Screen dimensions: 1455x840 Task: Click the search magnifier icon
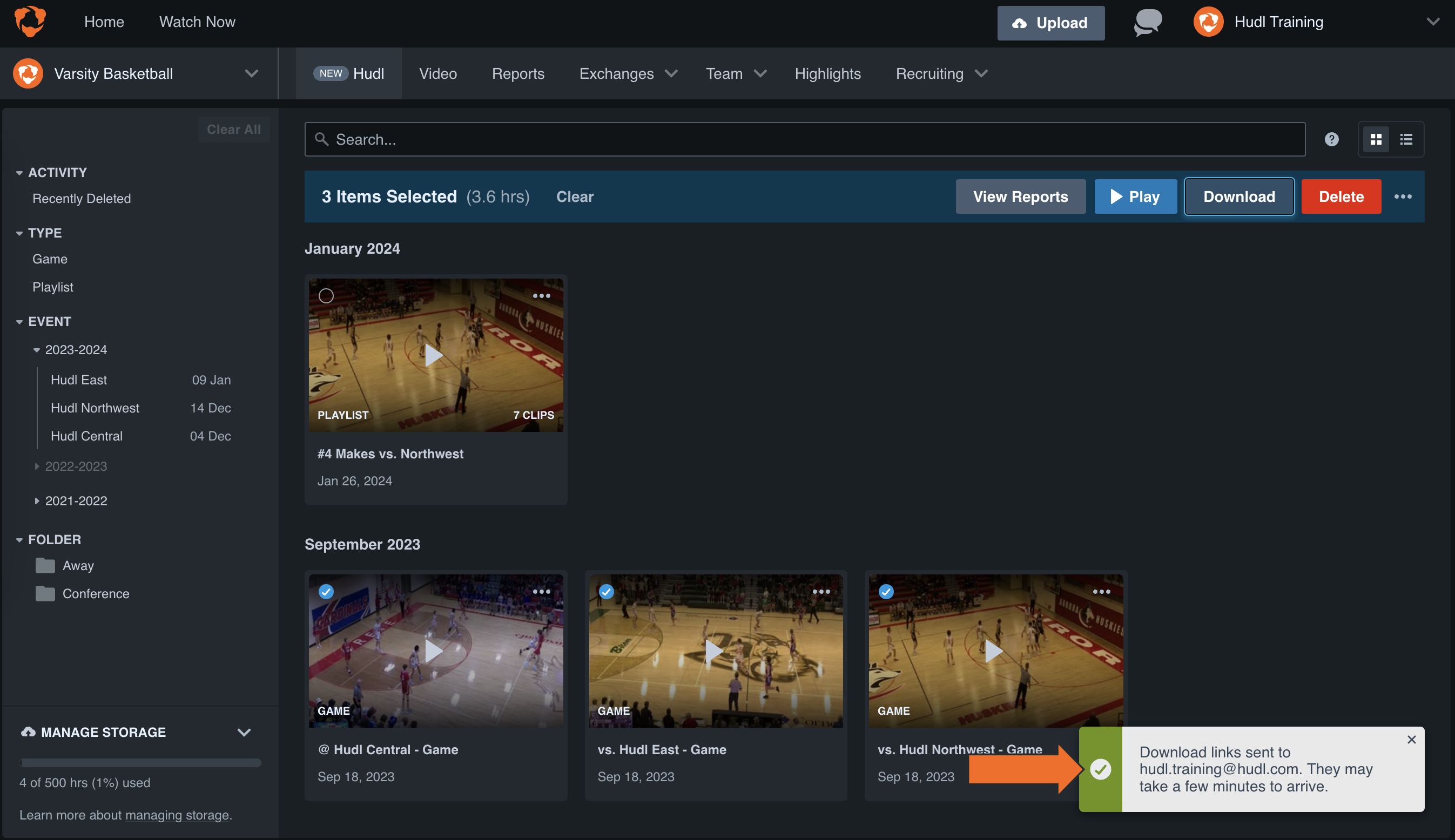coord(321,139)
